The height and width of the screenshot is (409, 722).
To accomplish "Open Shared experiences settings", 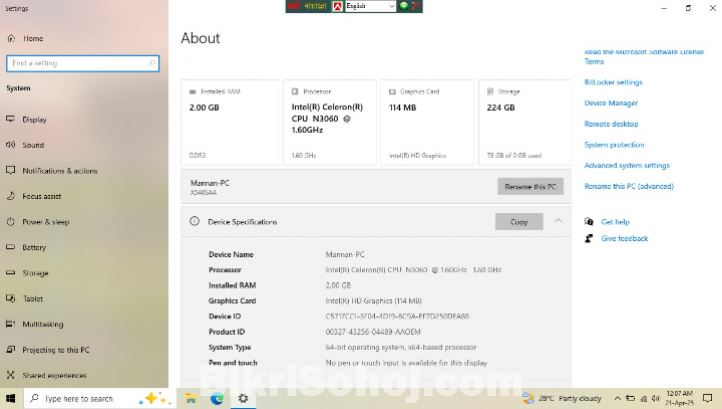I will tap(54, 375).
